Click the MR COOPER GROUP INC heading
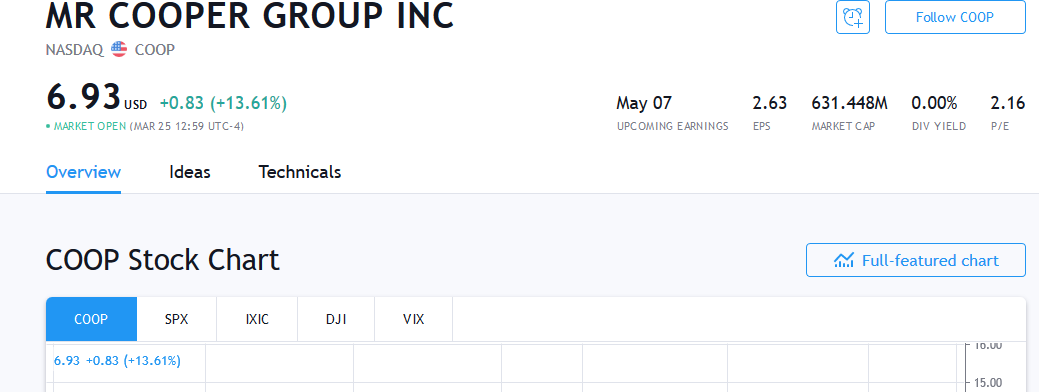This screenshot has width=1039, height=392. pyautogui.click(x=250, y=16)
